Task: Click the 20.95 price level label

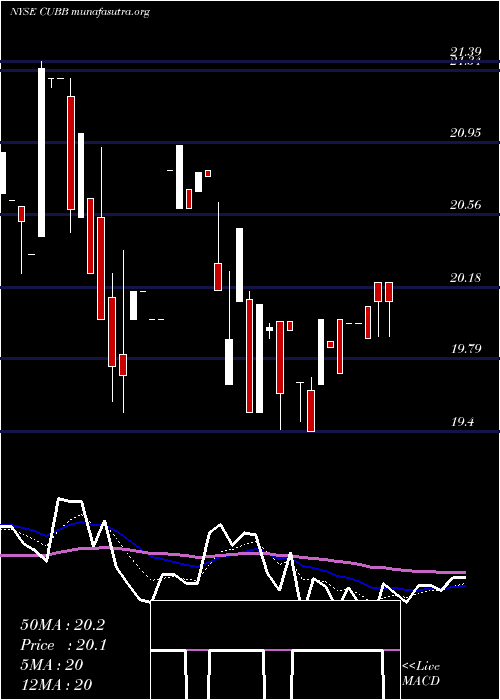Action: pos(466,133)
